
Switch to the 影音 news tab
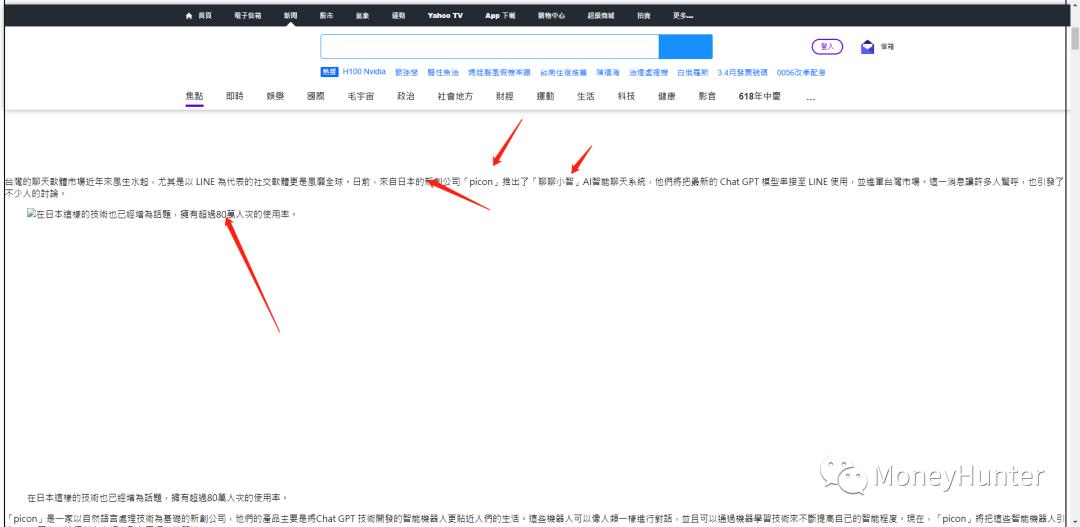tap(707, 97)
